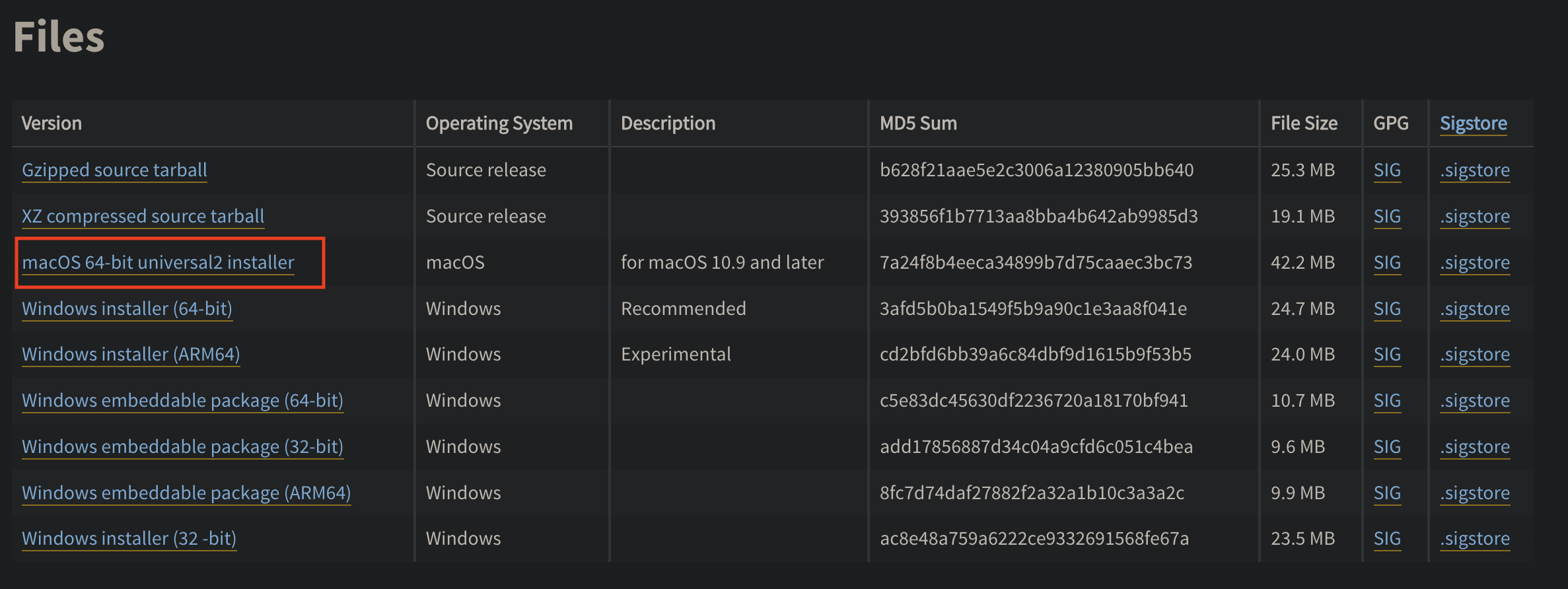Click the MD5 sum of macOS installer
Image resolution: width=1568 pixels, height=589 pixels.
pos(1036,263)
